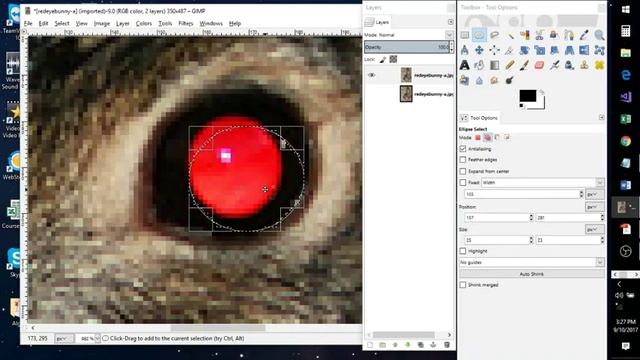The image size is (640, 360).
Task: Hide the visible redeyebunny layer via eye icon
Action: (371, 75)
